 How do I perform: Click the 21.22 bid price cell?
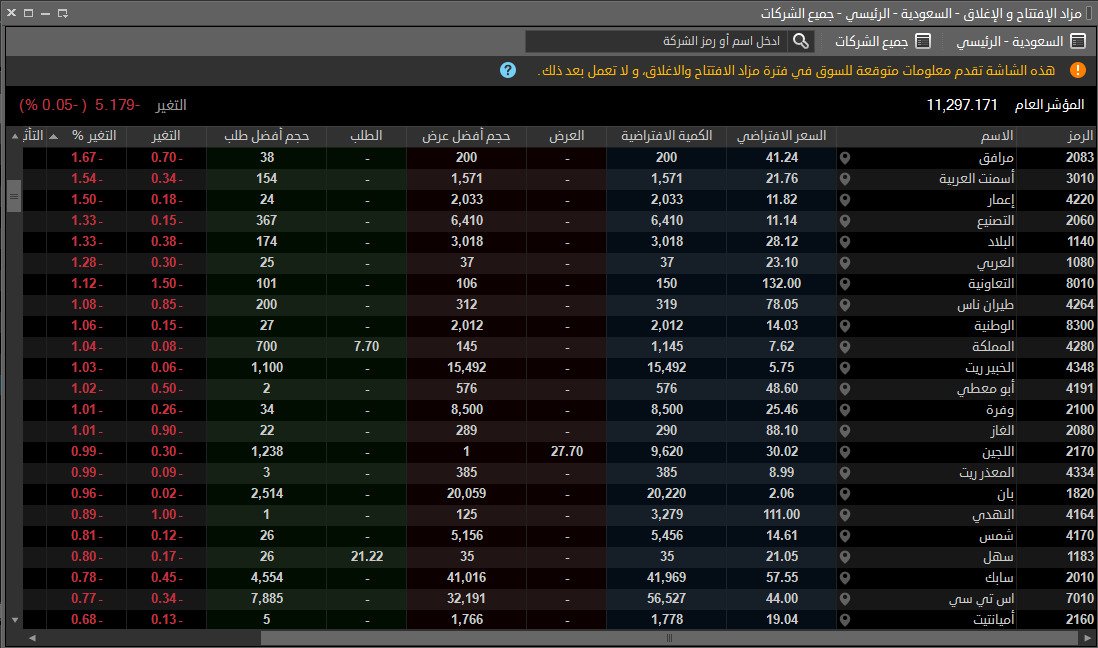(366, 557)
